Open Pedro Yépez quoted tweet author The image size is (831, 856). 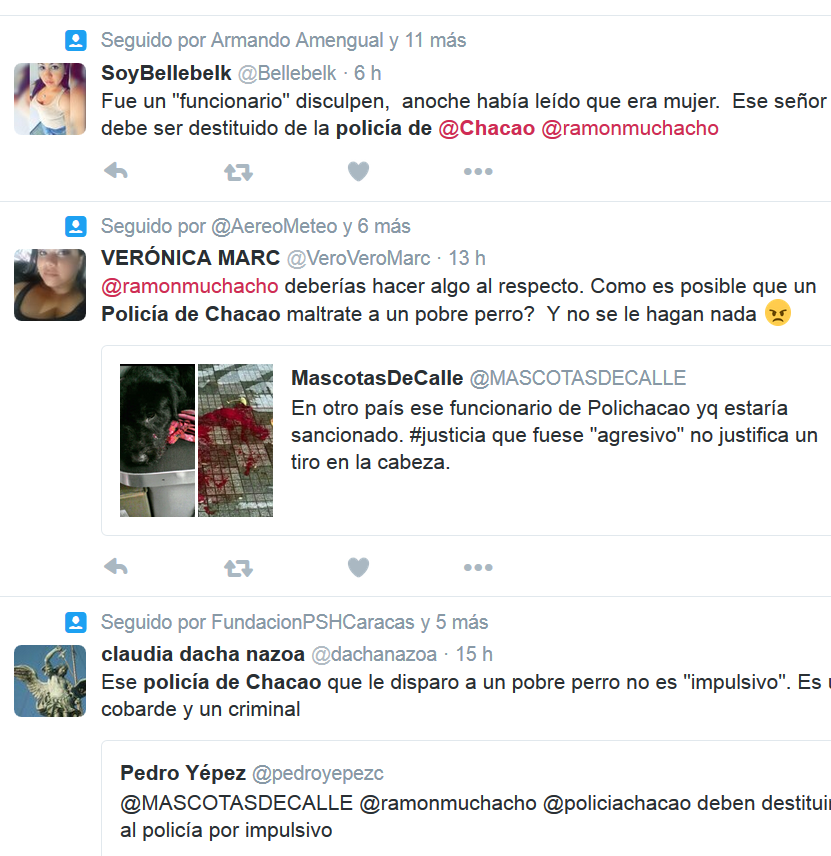[x=183, y=773]
